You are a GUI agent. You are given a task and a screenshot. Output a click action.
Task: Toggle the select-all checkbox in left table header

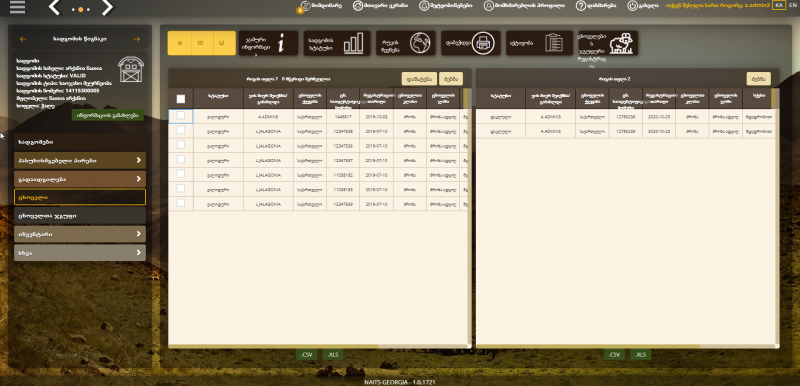coord(181,99)
